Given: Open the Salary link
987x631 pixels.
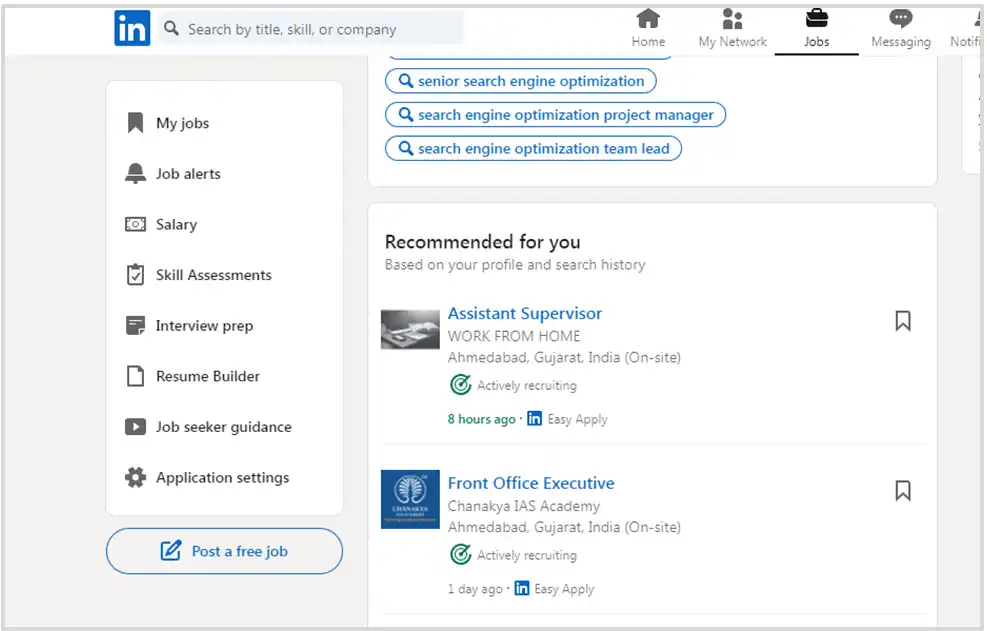Looking at the screenshot, I should pyautogui.click(x=176, y=225).
